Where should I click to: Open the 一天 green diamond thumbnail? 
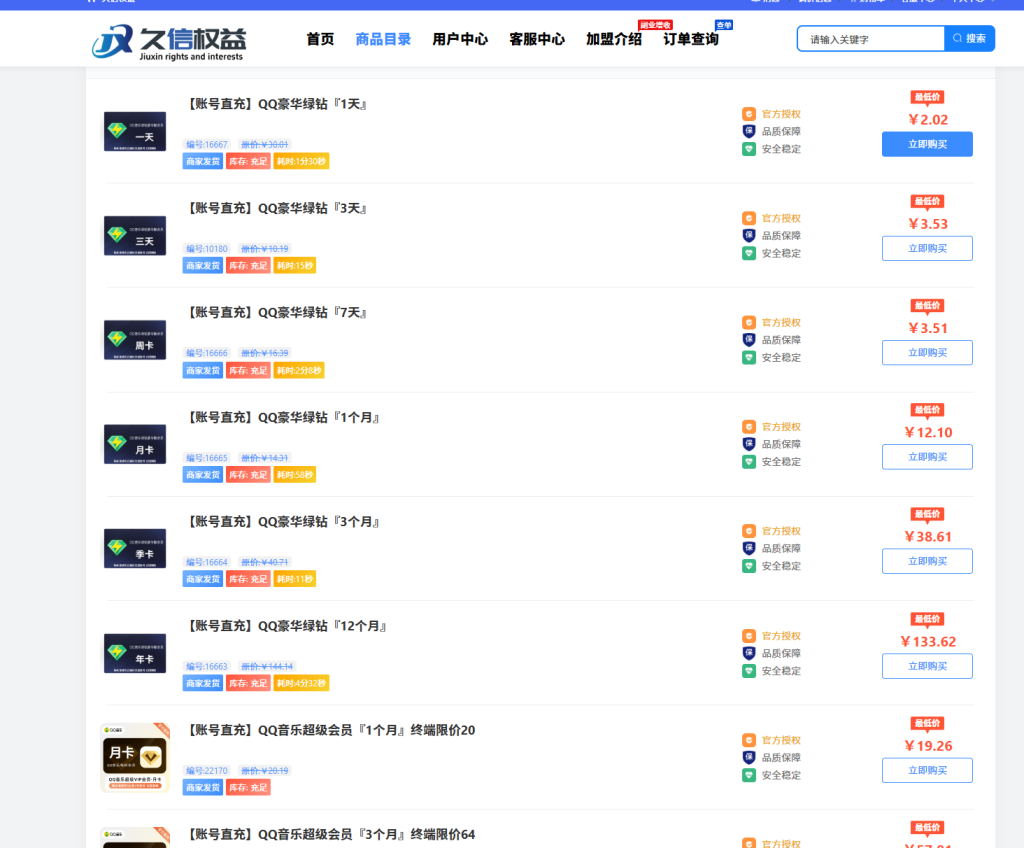pos(135,131)
